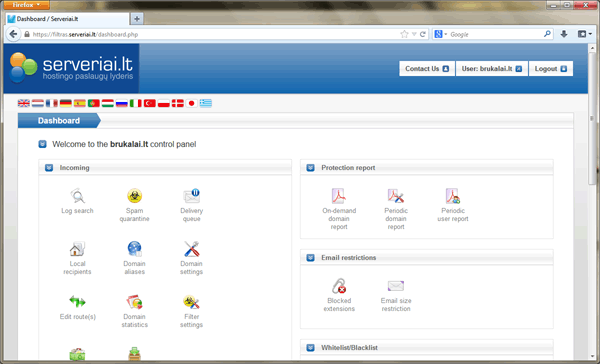Screen dimensions: 600x364
Task: Open Domain aliases
Action: click(x=134, y=258)
